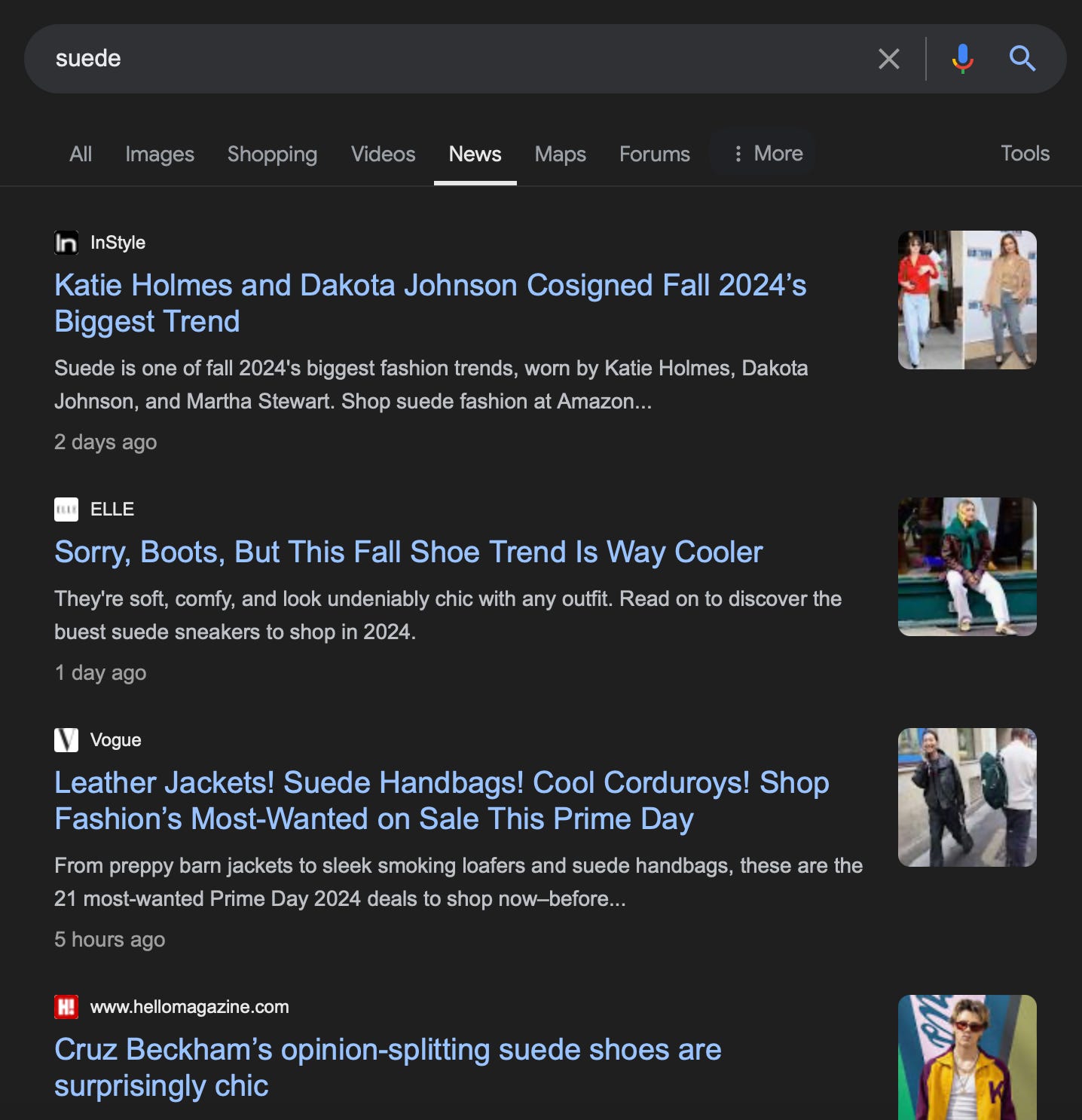Open the search Tools options
1082x1120 pixels.
tap(1025, 153)
